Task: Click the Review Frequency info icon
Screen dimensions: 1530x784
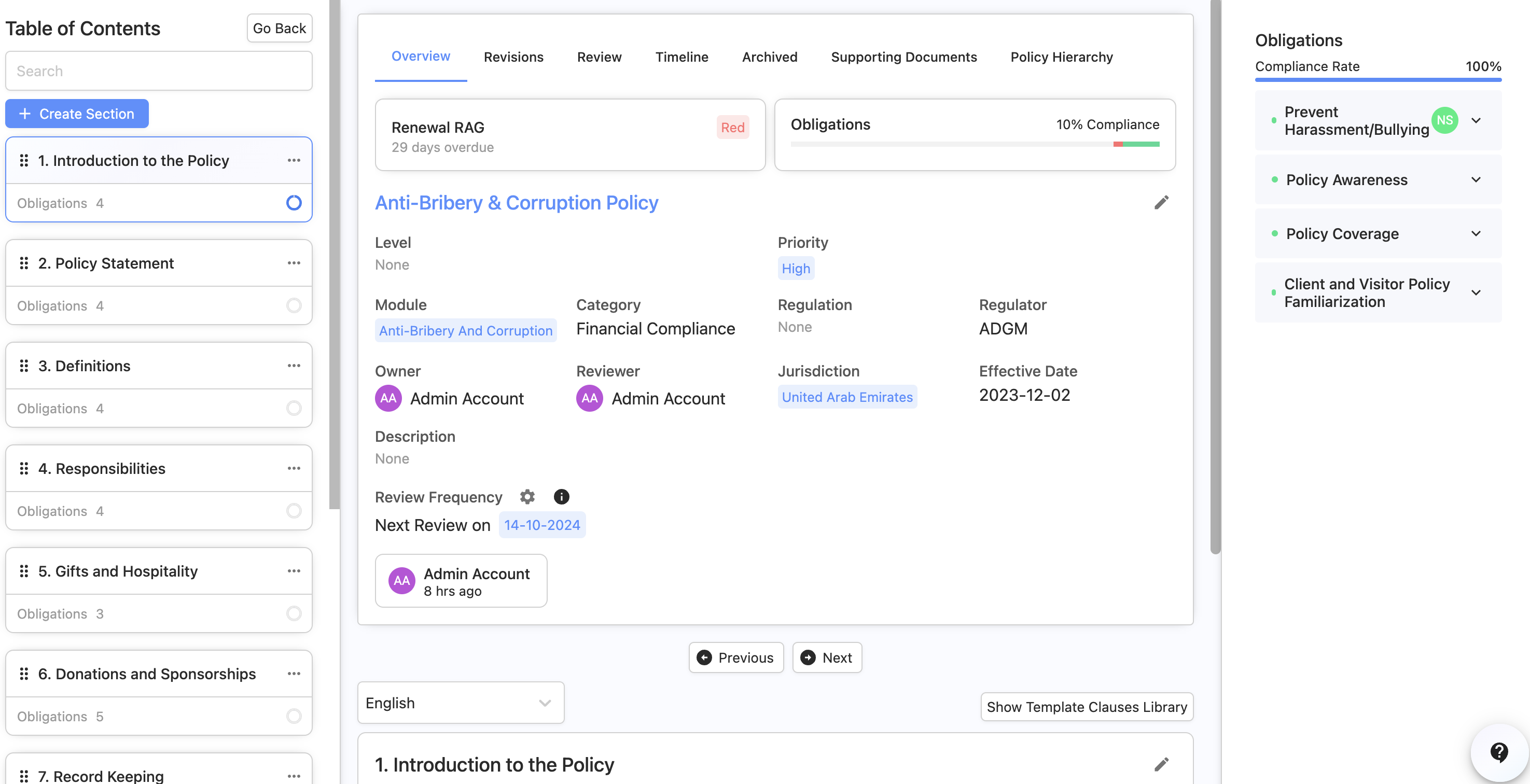Action: coord(561,497)
